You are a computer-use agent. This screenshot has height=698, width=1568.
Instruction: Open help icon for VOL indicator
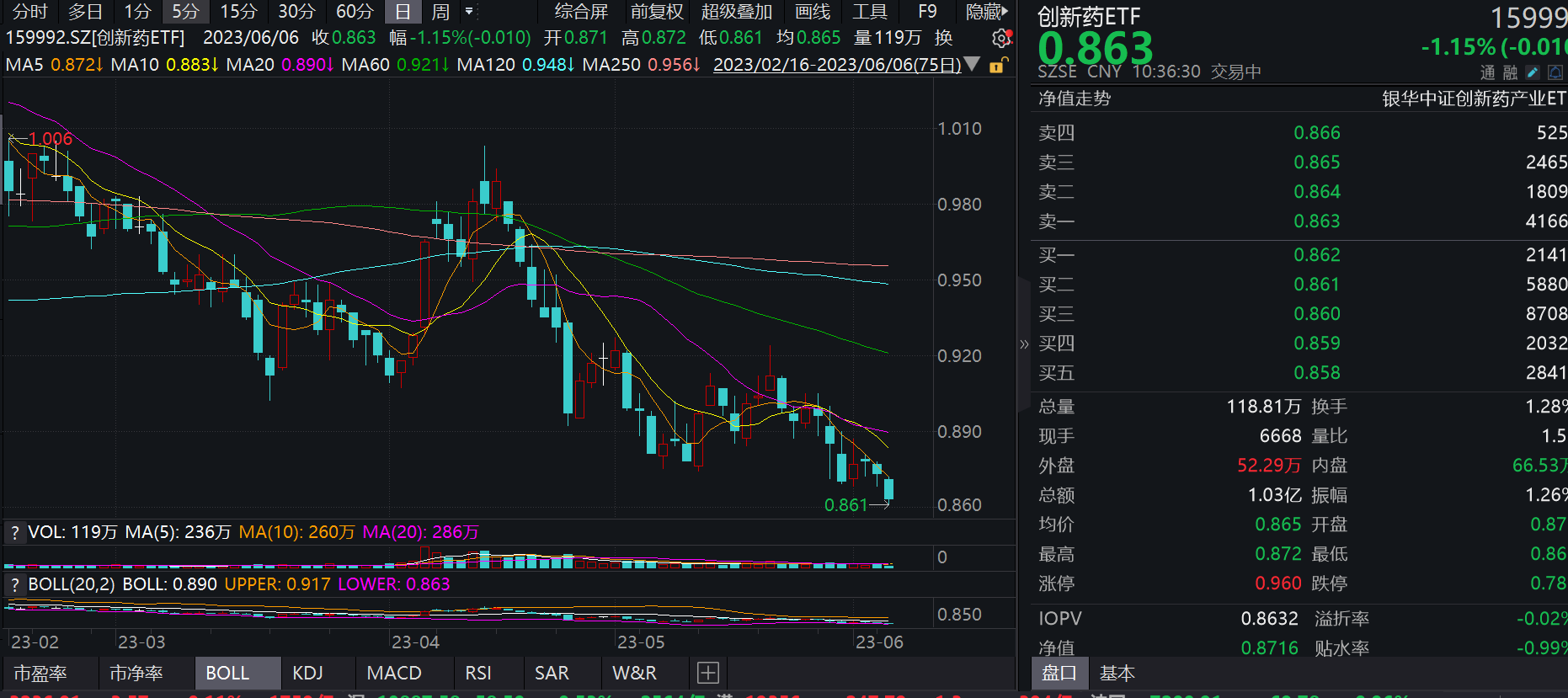(x=14, y=532)
